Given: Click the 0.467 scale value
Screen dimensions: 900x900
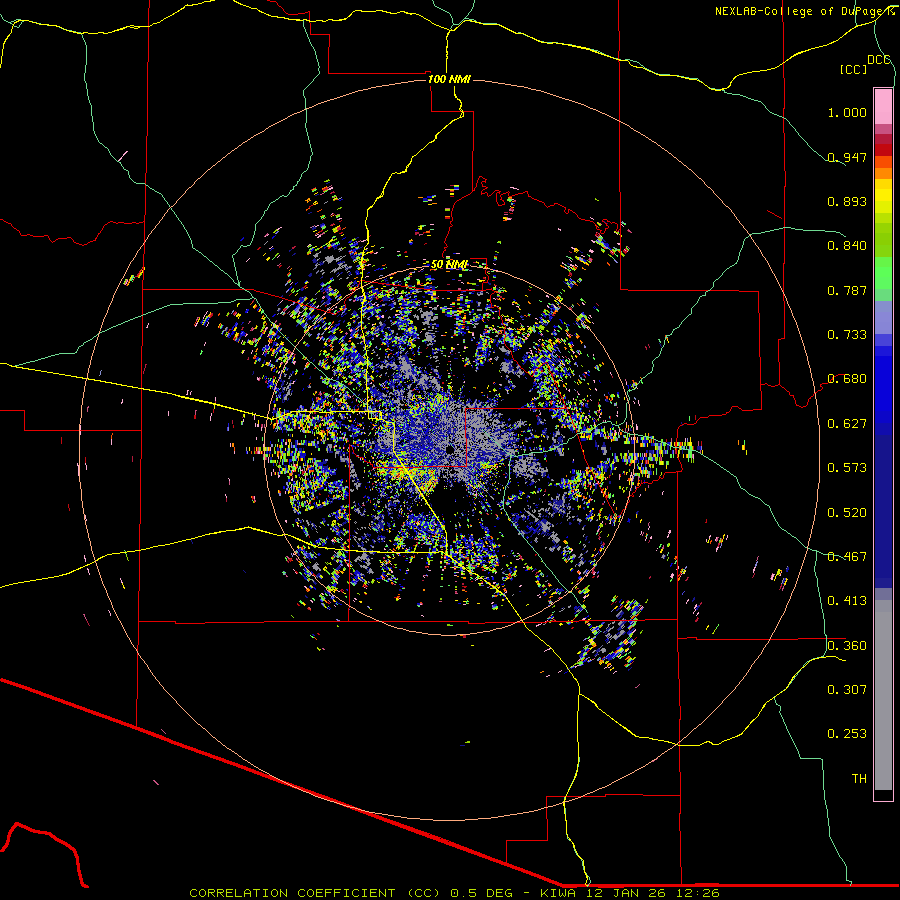Looking at the screenshot, I should [847, 557].
